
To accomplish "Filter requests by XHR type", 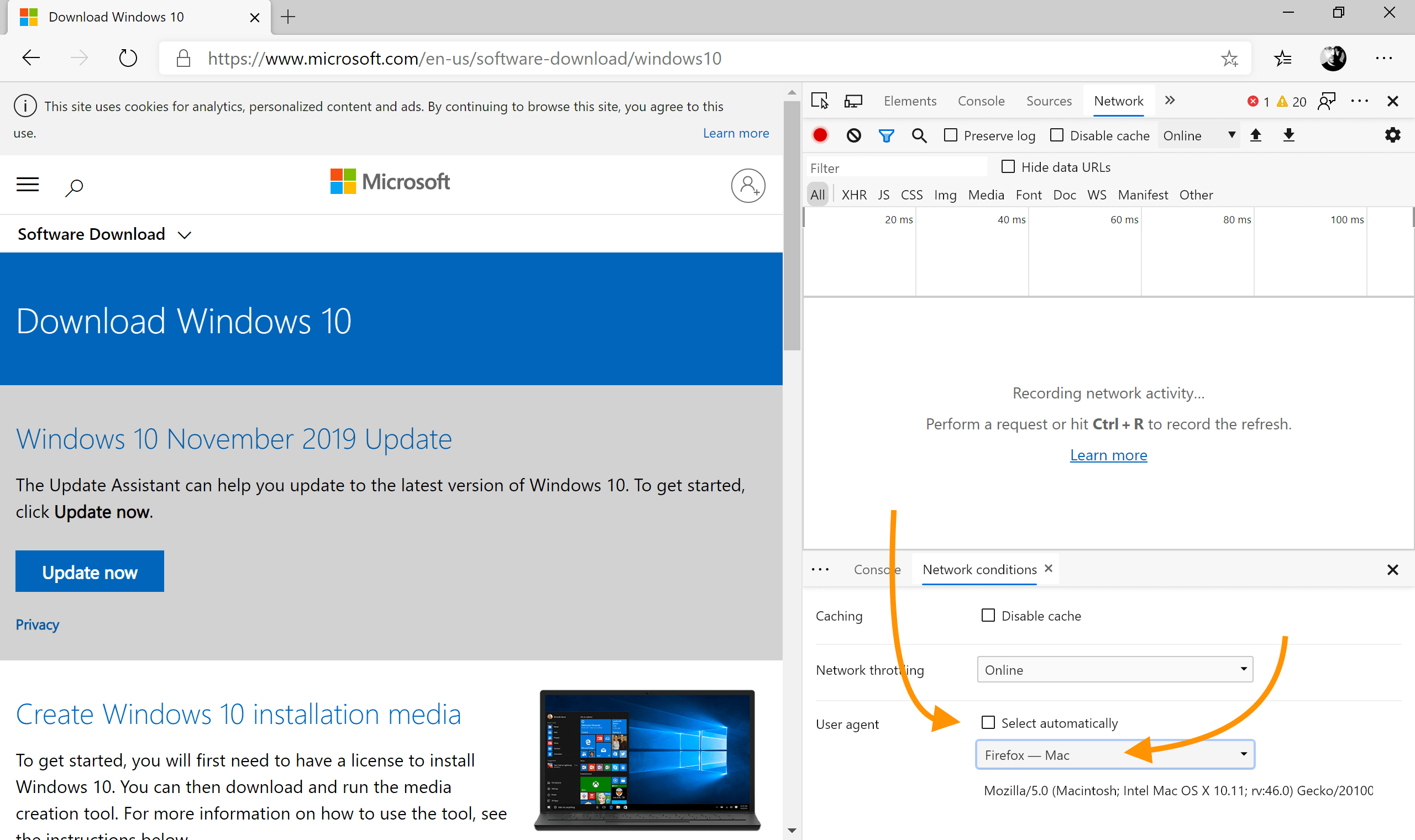I will coord(853,195).
